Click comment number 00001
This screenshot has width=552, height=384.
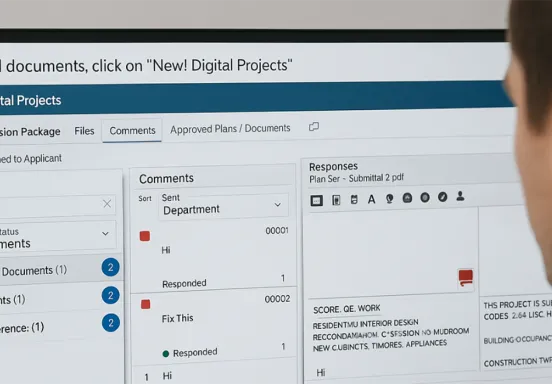(x=277, y=231)
